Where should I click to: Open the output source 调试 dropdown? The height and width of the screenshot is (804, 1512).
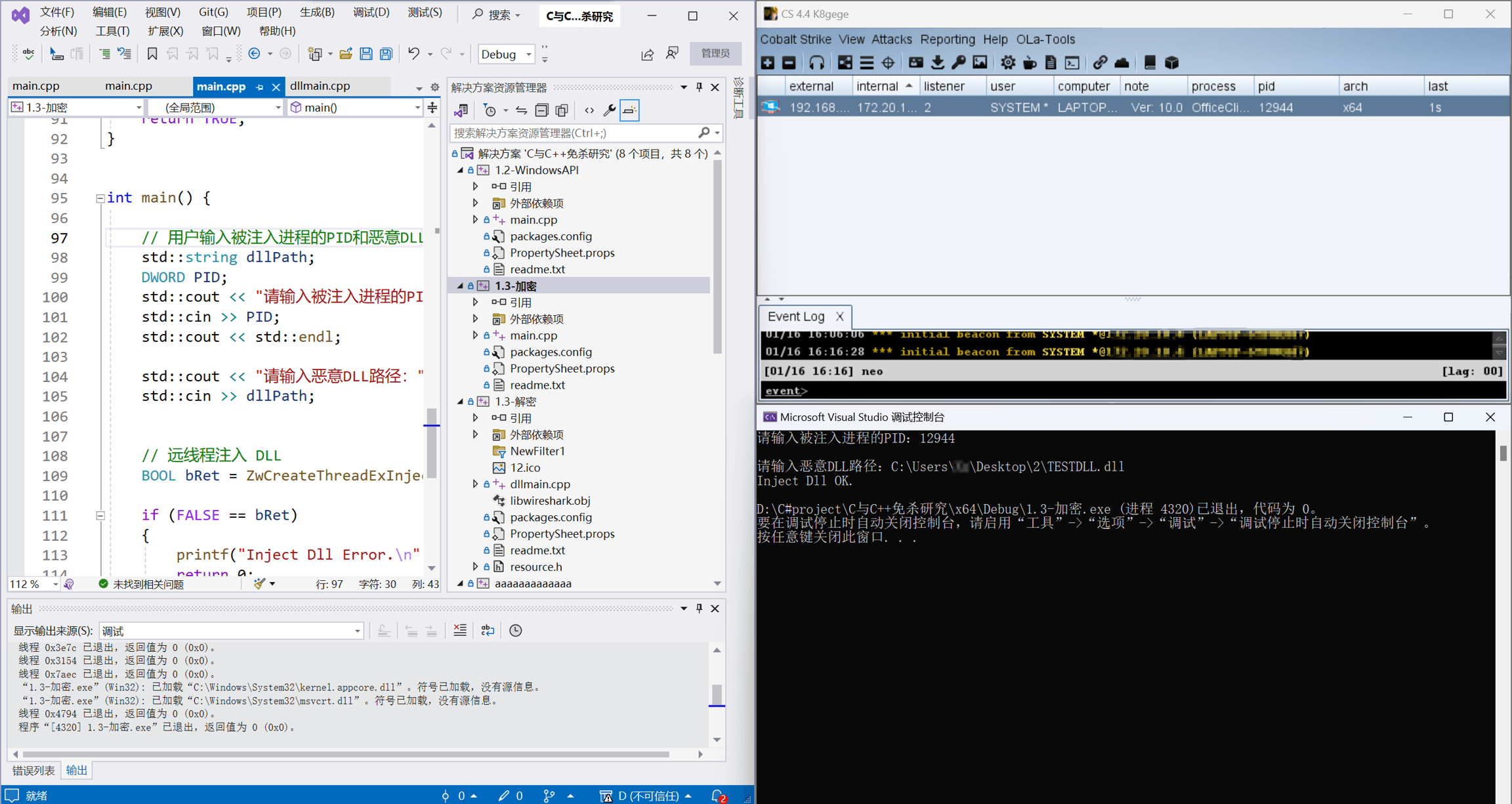coord(231,631)
